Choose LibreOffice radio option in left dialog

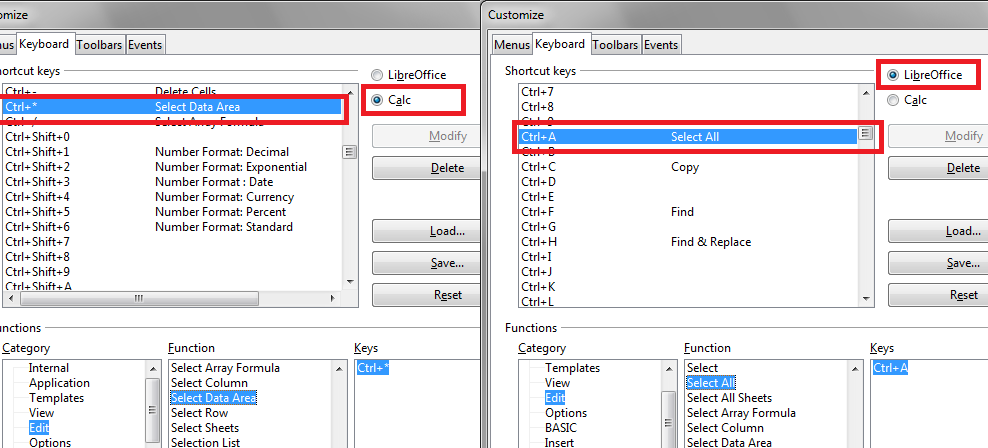tap(377, 75)
